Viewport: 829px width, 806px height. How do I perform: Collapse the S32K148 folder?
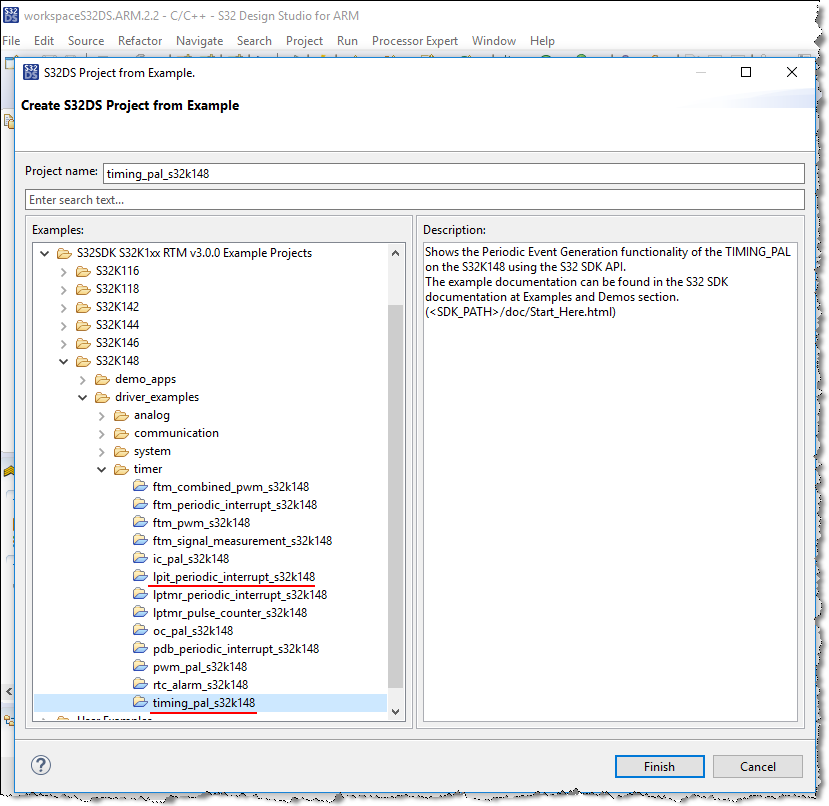pyautogui.click(x=64, y=361)
